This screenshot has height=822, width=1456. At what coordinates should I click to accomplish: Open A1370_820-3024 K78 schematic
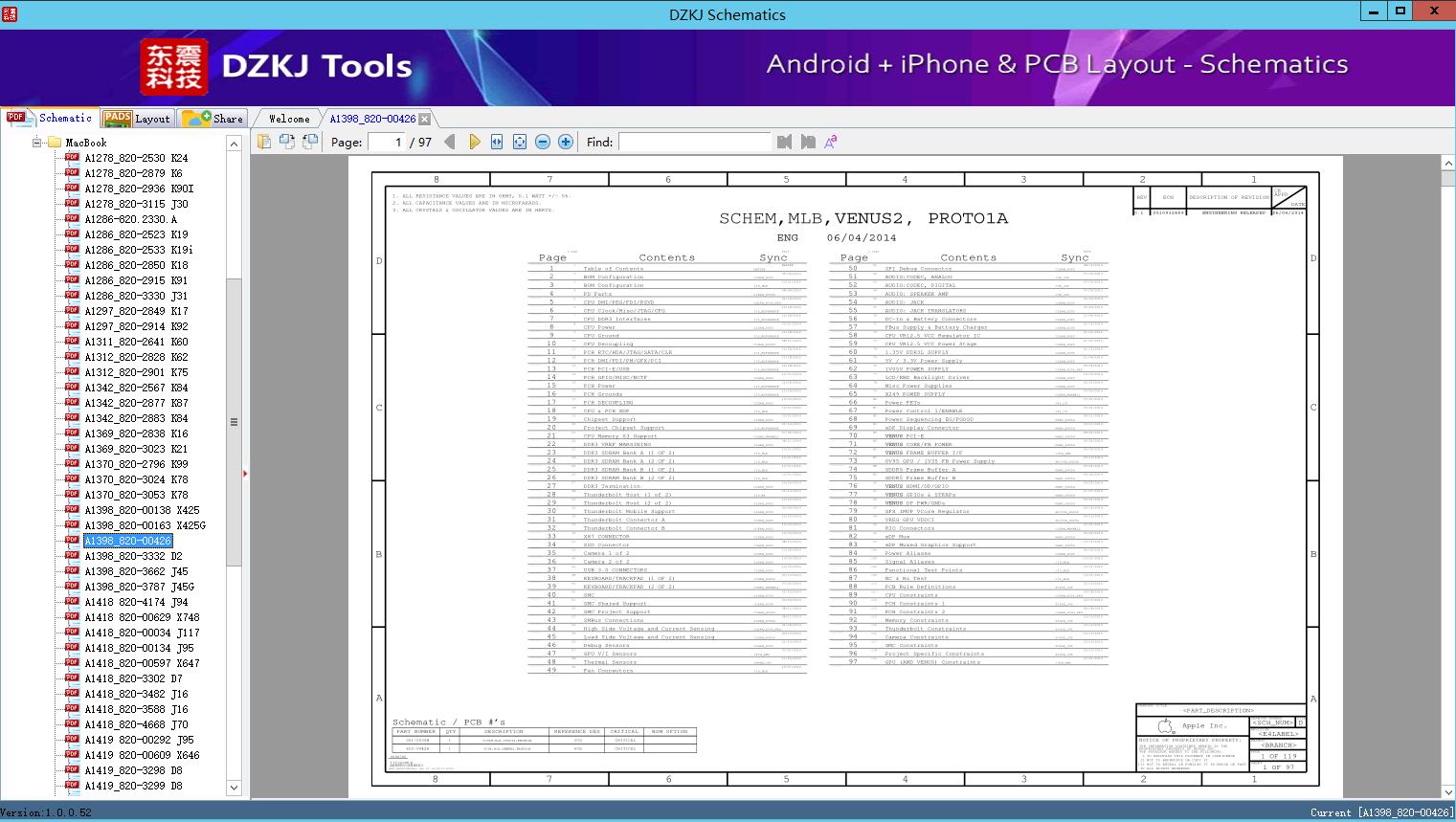(x=136, y=479)
